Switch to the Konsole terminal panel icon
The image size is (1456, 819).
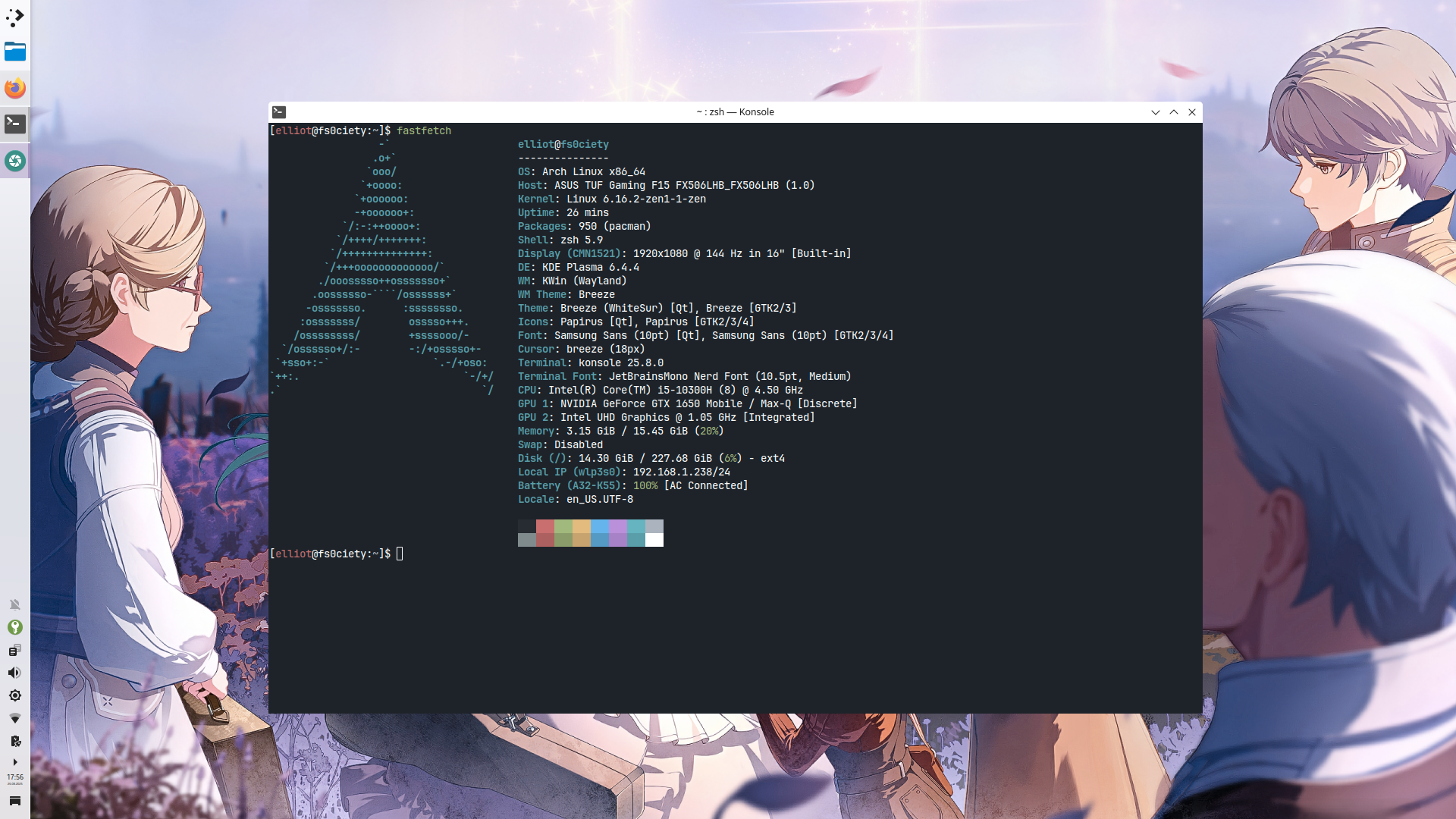pos(15,124)
